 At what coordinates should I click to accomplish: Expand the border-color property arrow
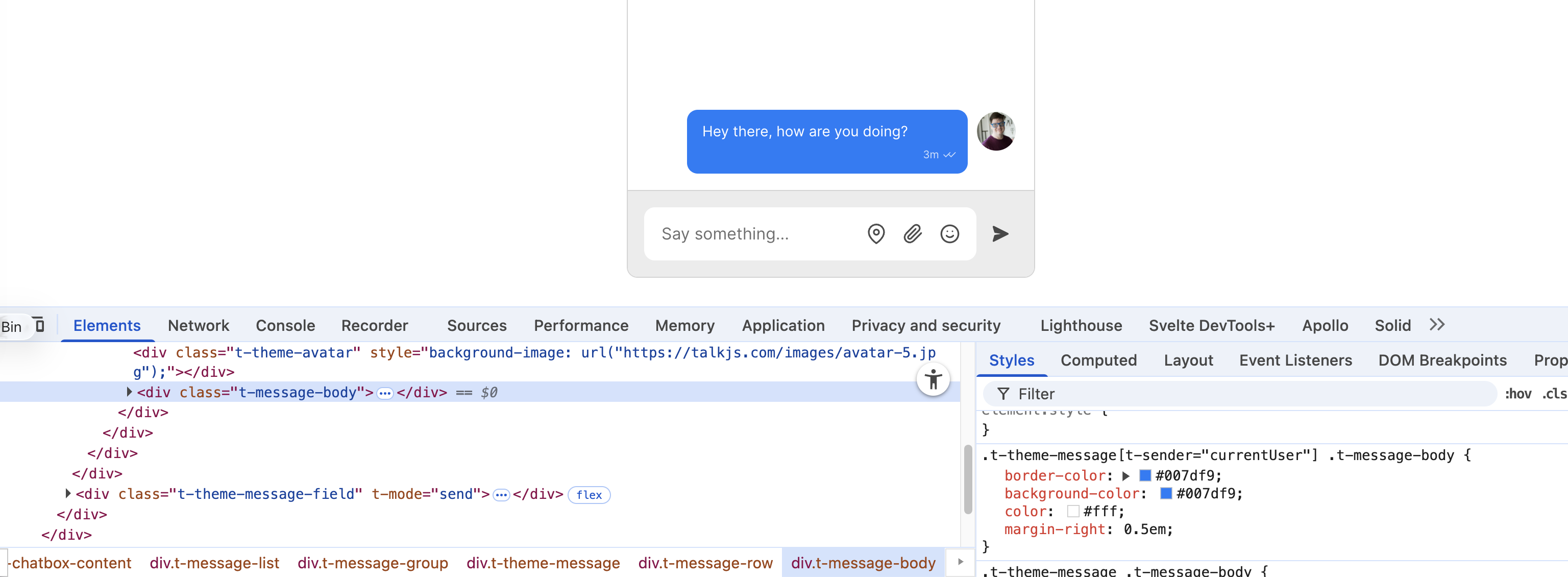pos(1125,476)
